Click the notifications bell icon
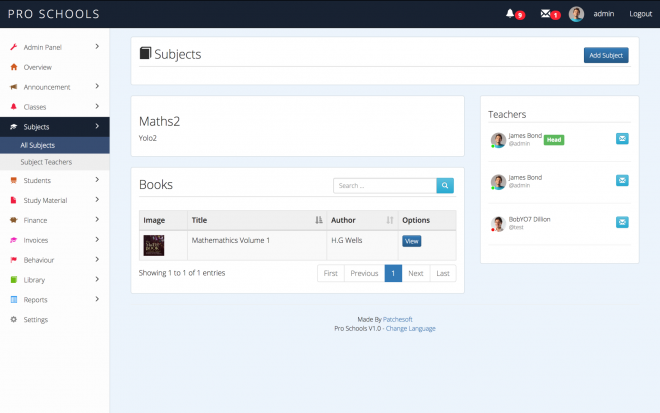 pos(510,14)
